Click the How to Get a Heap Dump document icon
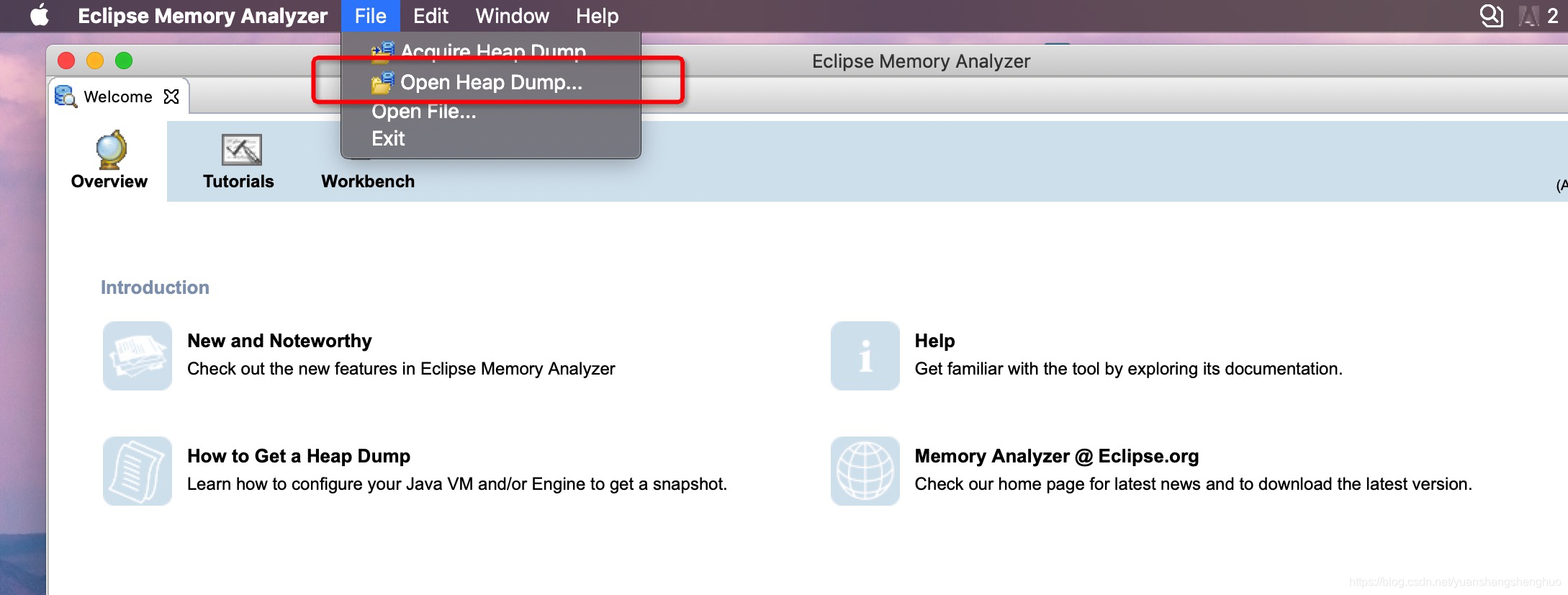 pyautogui.click(x=138, y=471)
